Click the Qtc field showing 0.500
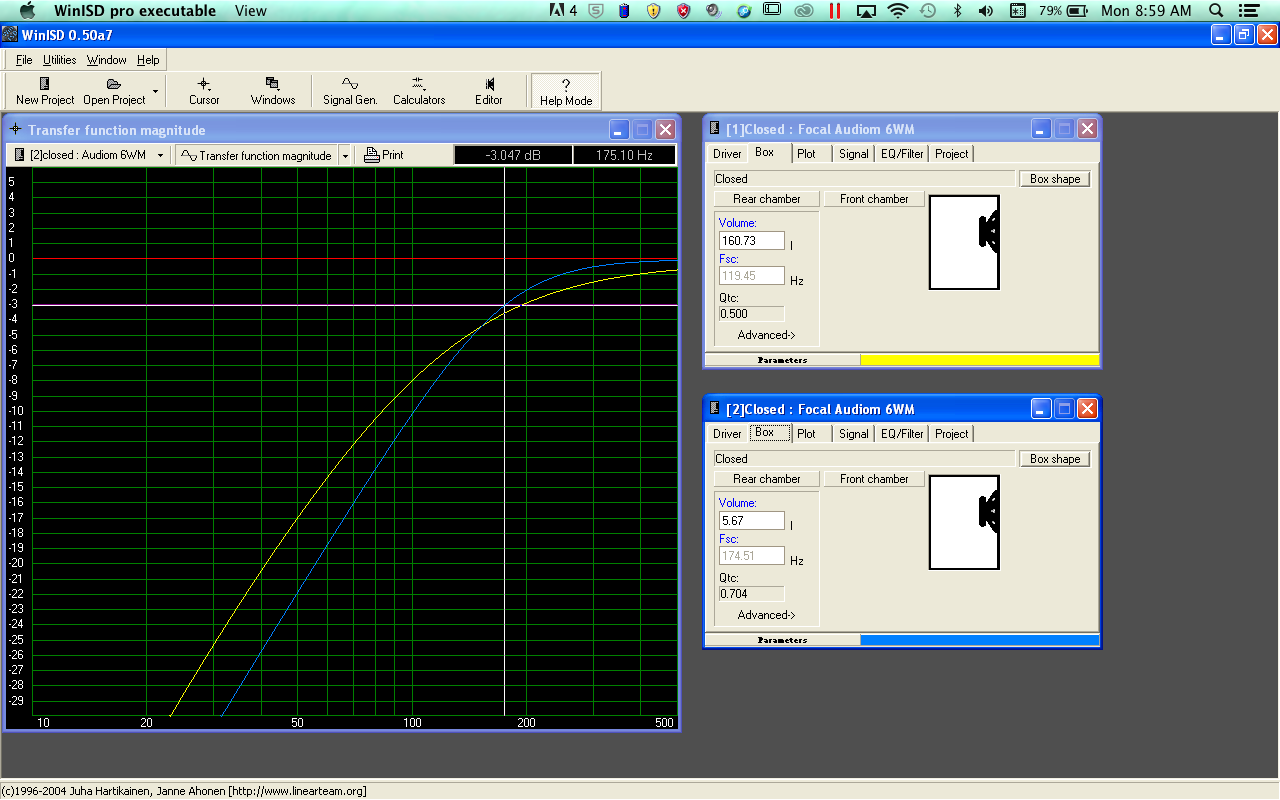1280x800 pixels. tap(752, 314)
